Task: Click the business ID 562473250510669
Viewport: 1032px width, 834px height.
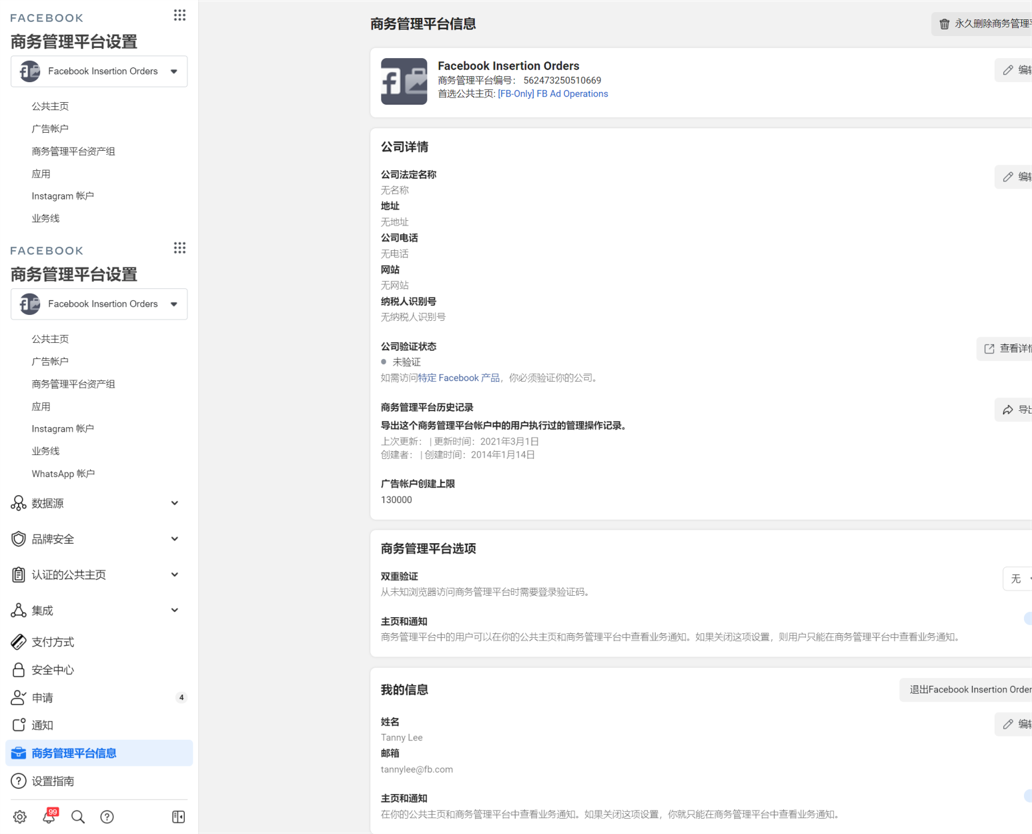Action: [562, 80]
